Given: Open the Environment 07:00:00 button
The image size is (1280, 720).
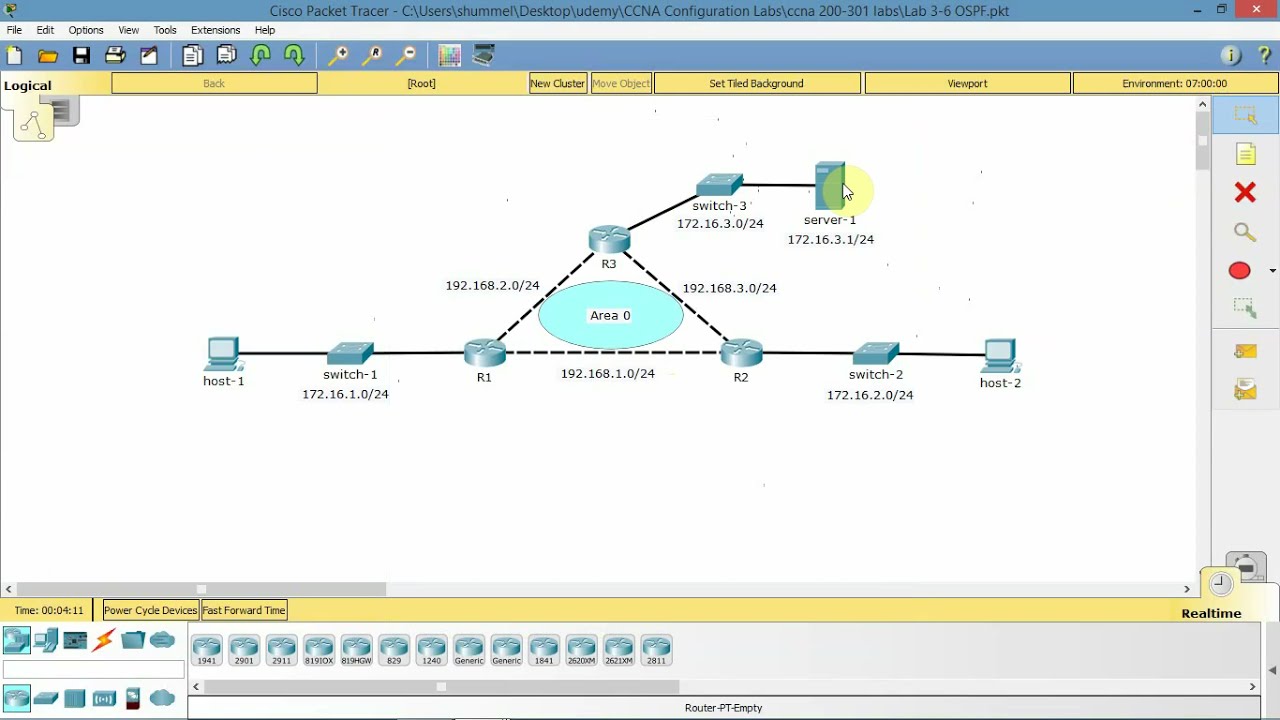Looking at the screenshot, I should 1174,83.
